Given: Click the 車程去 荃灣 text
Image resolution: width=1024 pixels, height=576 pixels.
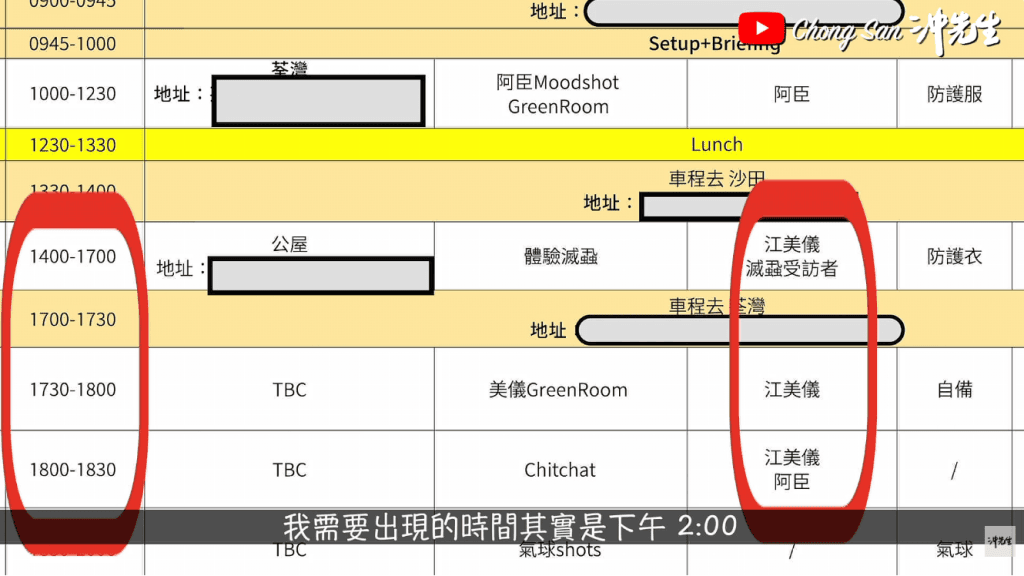Looking at the screenshot, I should [716, 306].
